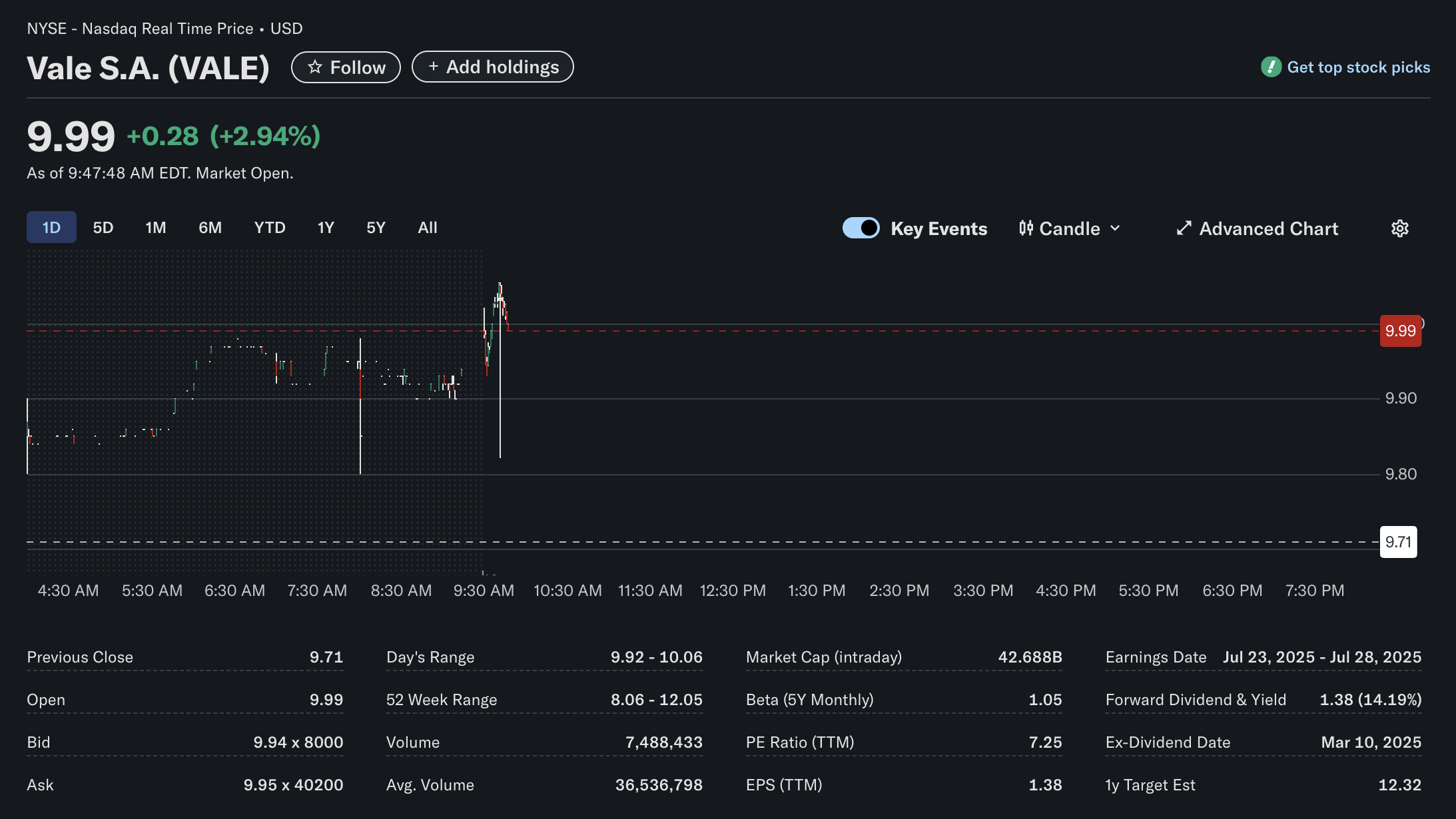Click the 1y Target Est value 12.32
Screen dimensions: 1456x819
tap(1400, 785)
